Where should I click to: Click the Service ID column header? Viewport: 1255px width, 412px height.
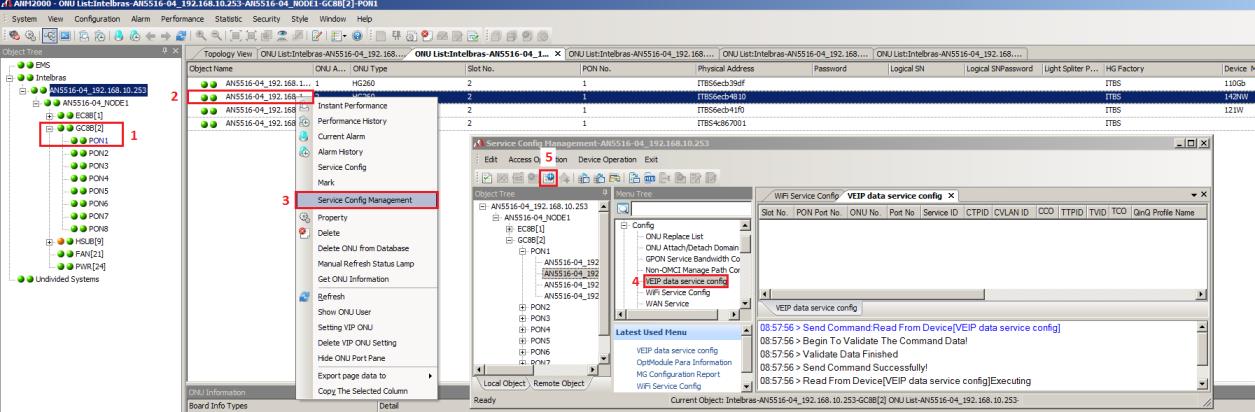tap(942, 212)
